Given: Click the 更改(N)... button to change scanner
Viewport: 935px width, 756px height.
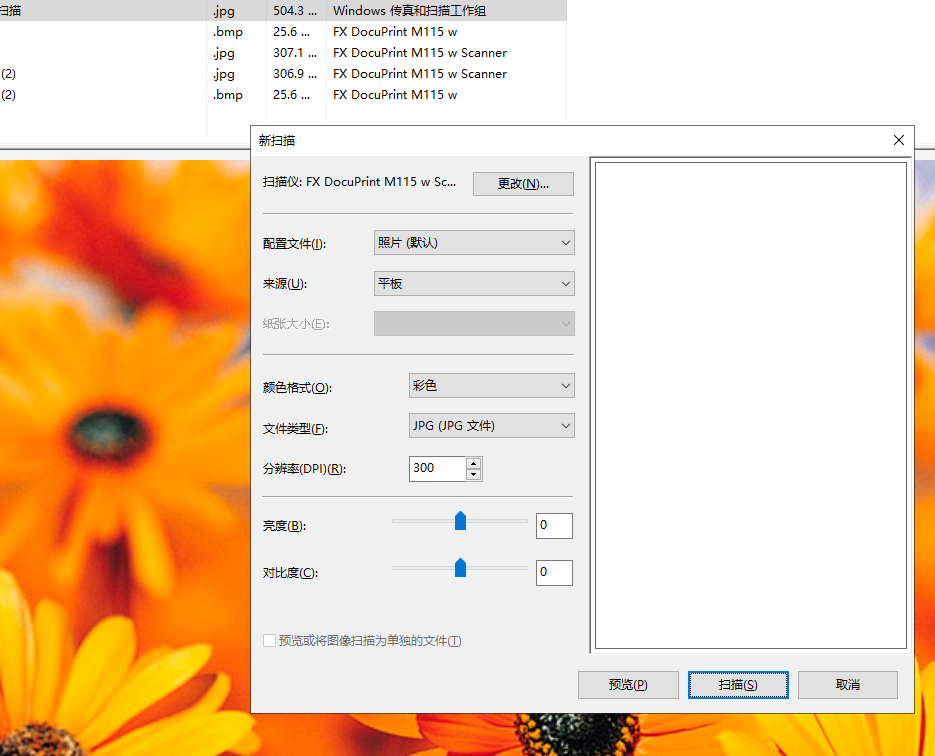Looking at the screenshot, I should (523, 184).
